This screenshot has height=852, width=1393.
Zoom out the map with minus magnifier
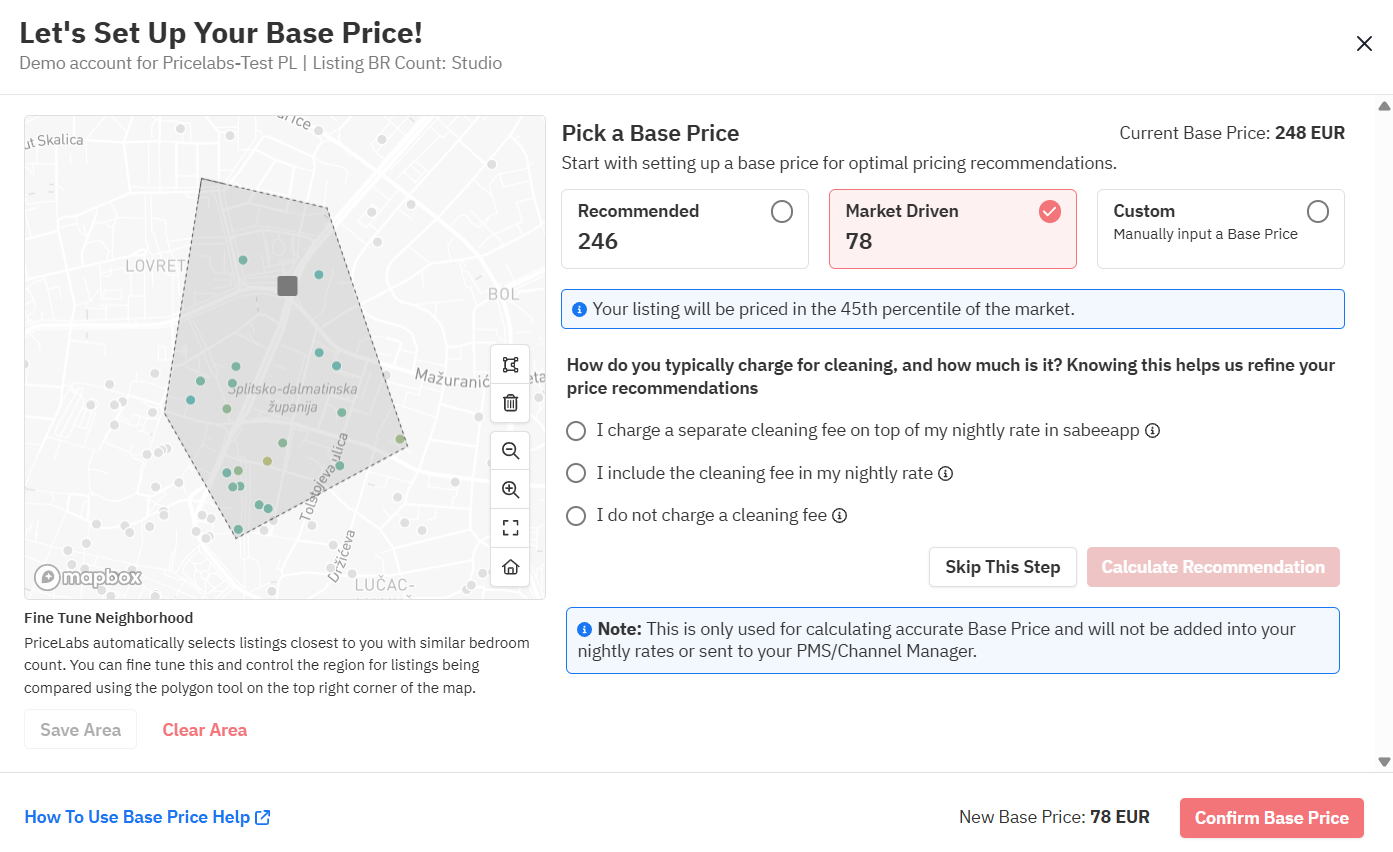point(510,451)
